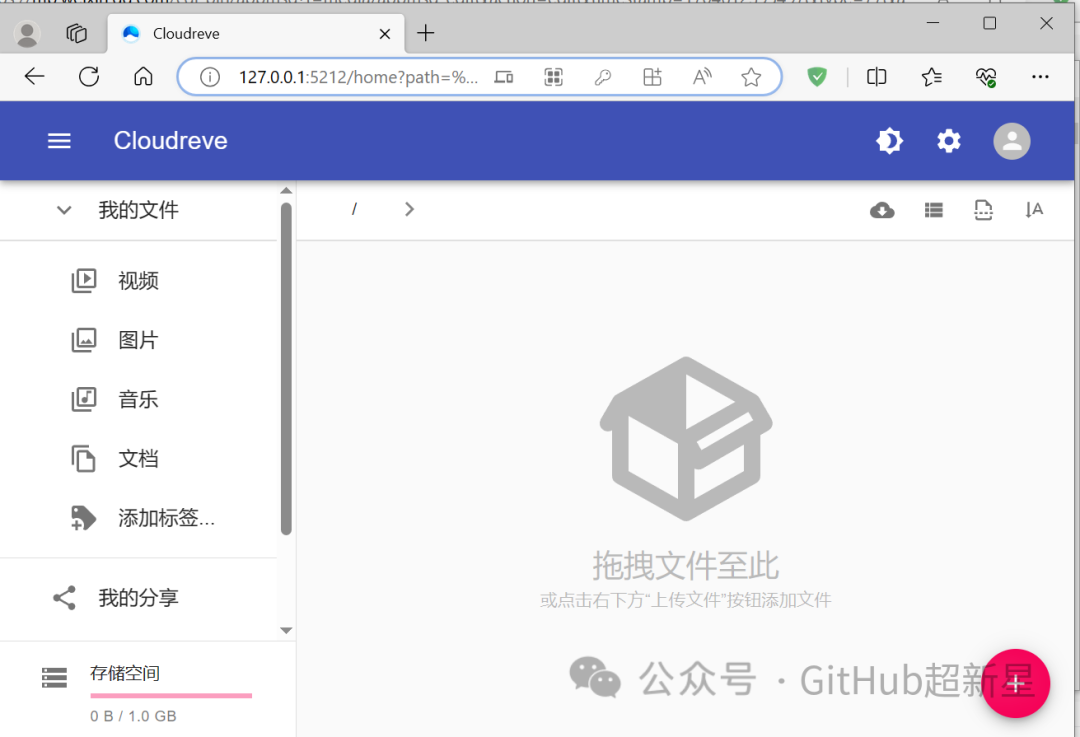
Task: Open password manager key icon
Action: (603, 77)
